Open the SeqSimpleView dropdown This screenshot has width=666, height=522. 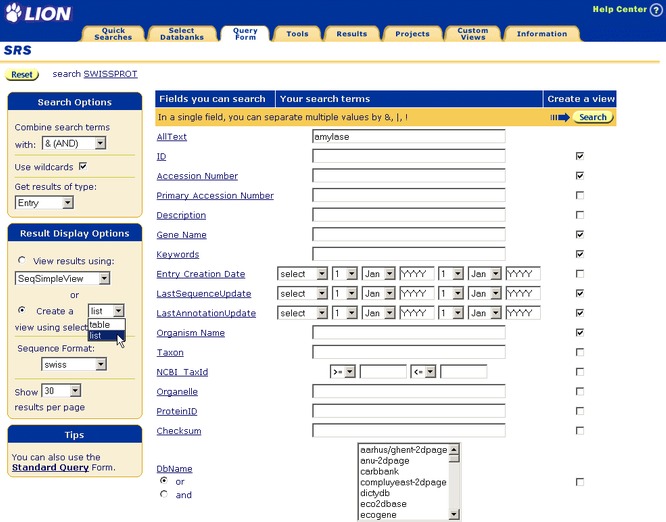(62, 278)
